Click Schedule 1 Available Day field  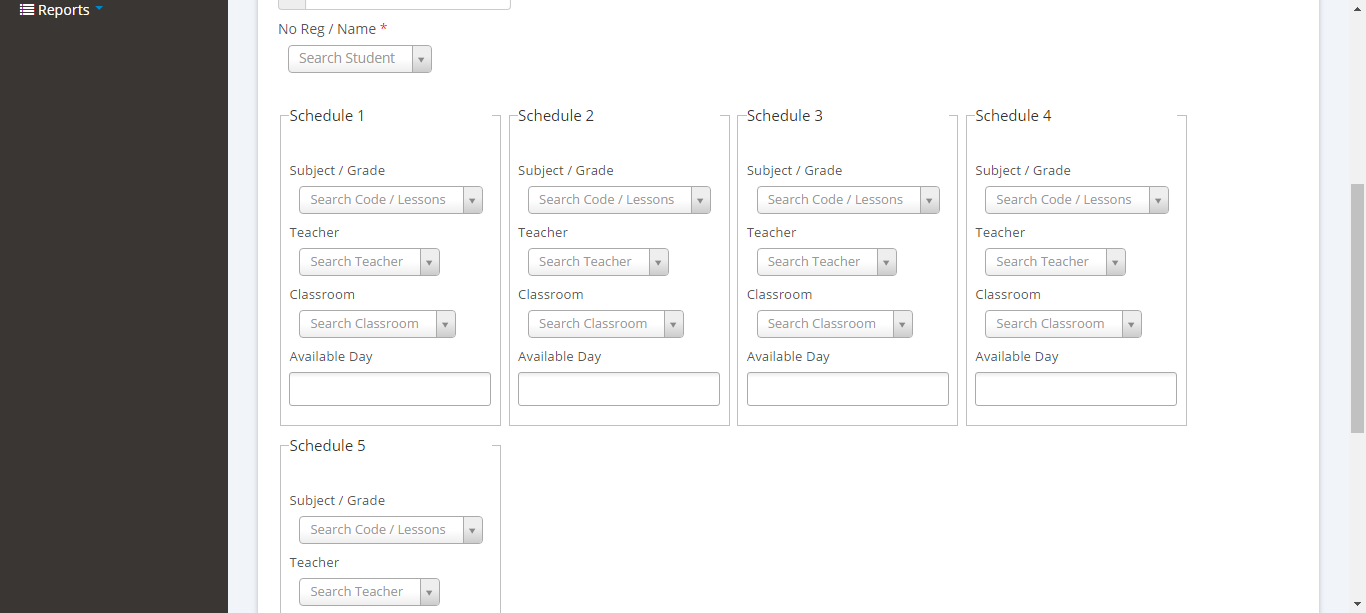tap(389, 389)
